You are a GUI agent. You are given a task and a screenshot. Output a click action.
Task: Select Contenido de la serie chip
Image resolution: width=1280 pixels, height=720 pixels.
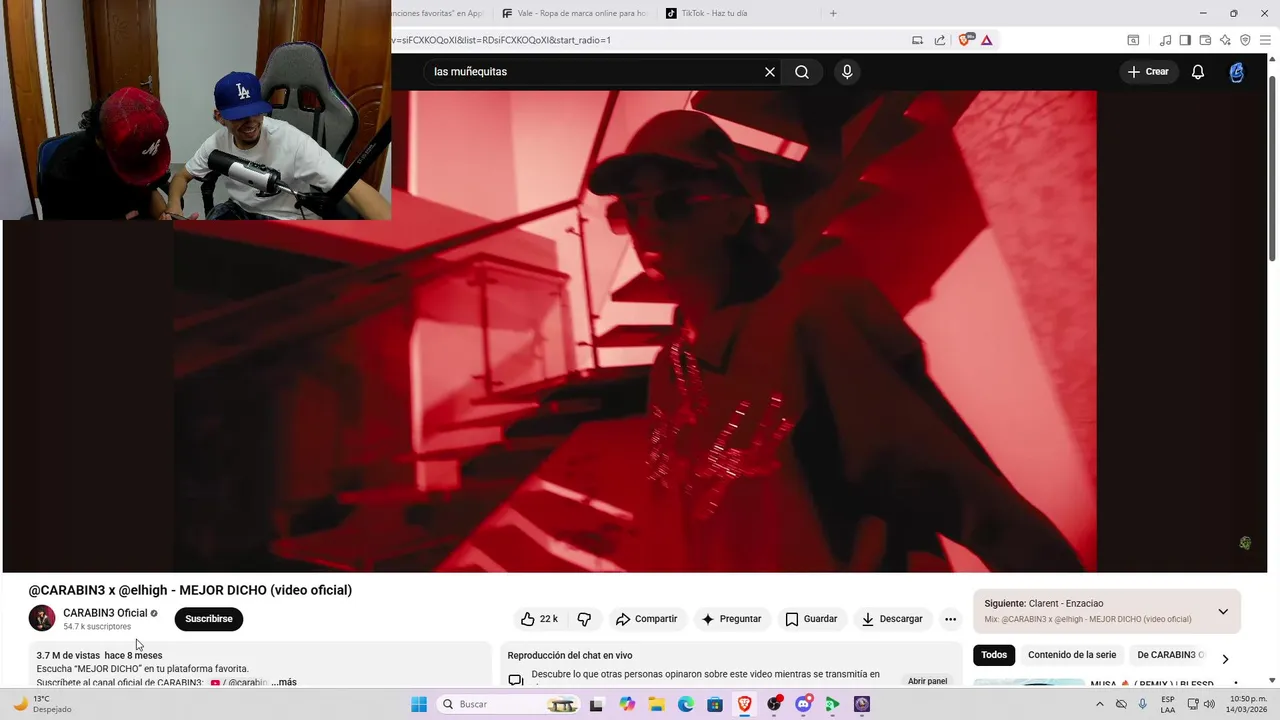tap(1072, 655)
